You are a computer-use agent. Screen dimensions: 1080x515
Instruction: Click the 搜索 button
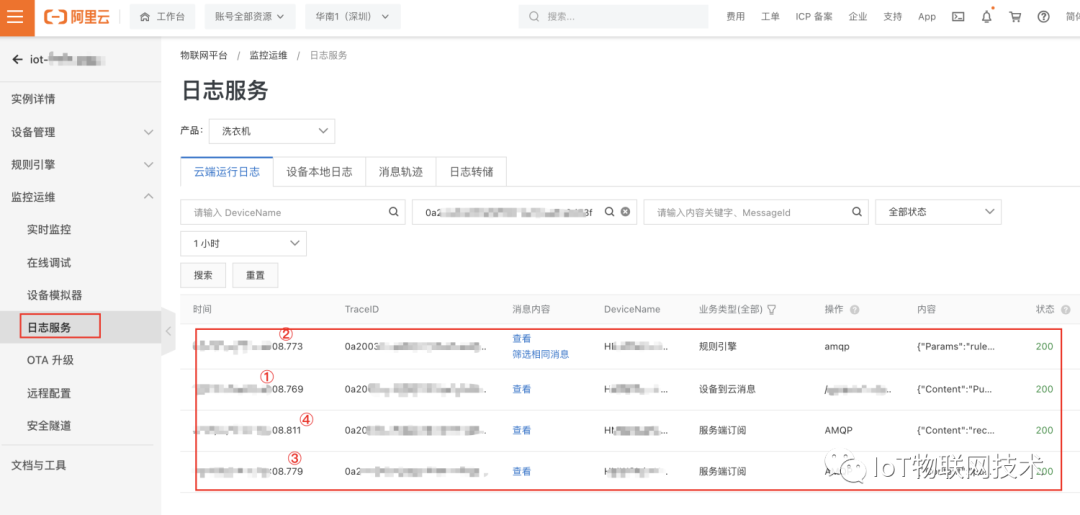click(x=203, y=275)
